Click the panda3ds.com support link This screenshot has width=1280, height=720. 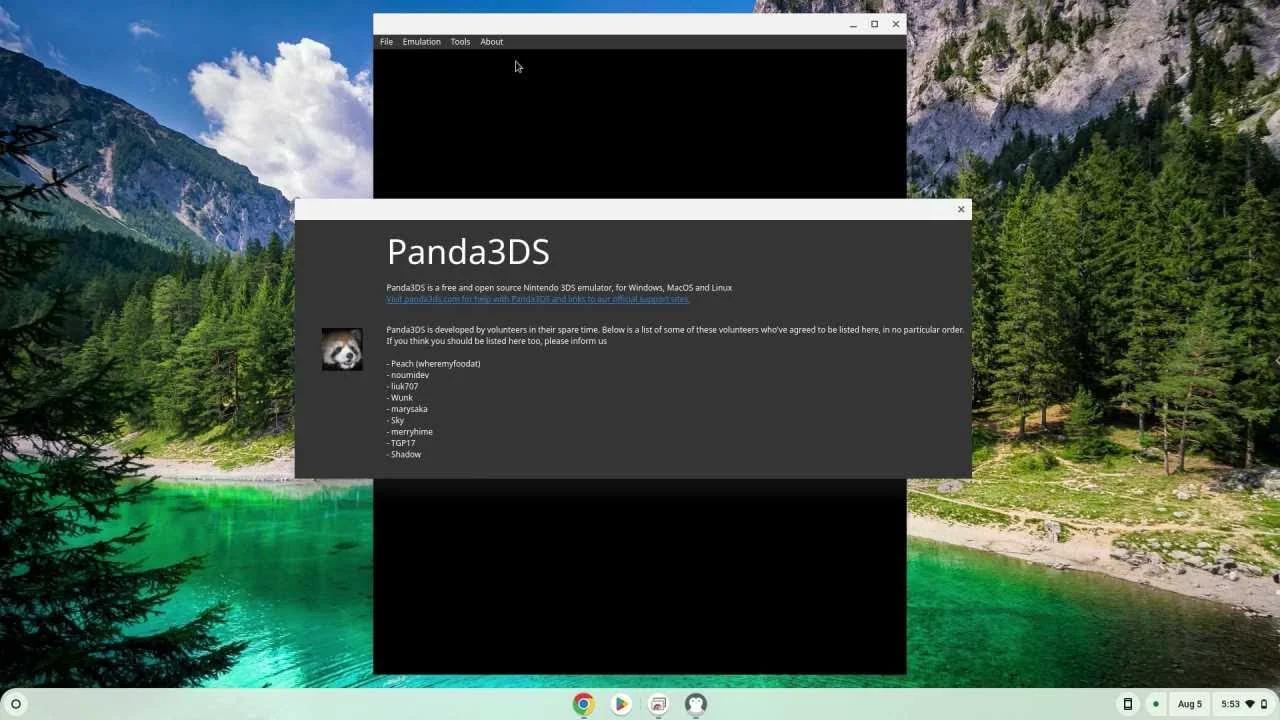pyautogui.click(x=537, y=298)
